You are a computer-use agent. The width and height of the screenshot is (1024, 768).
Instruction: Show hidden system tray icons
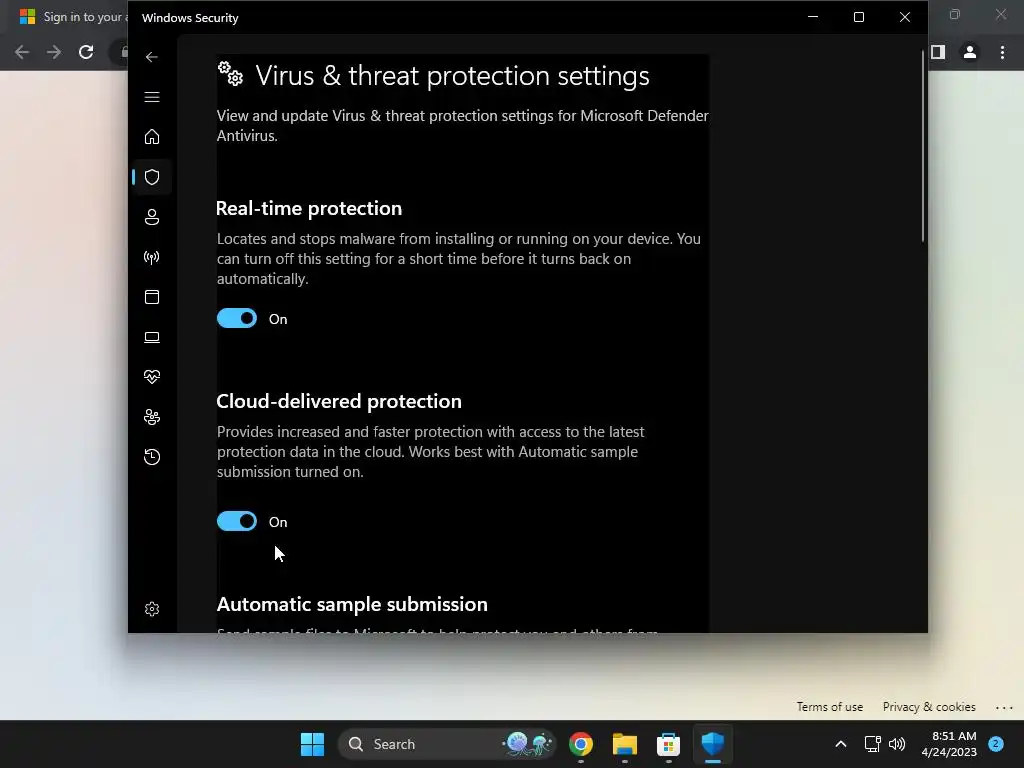840,744
